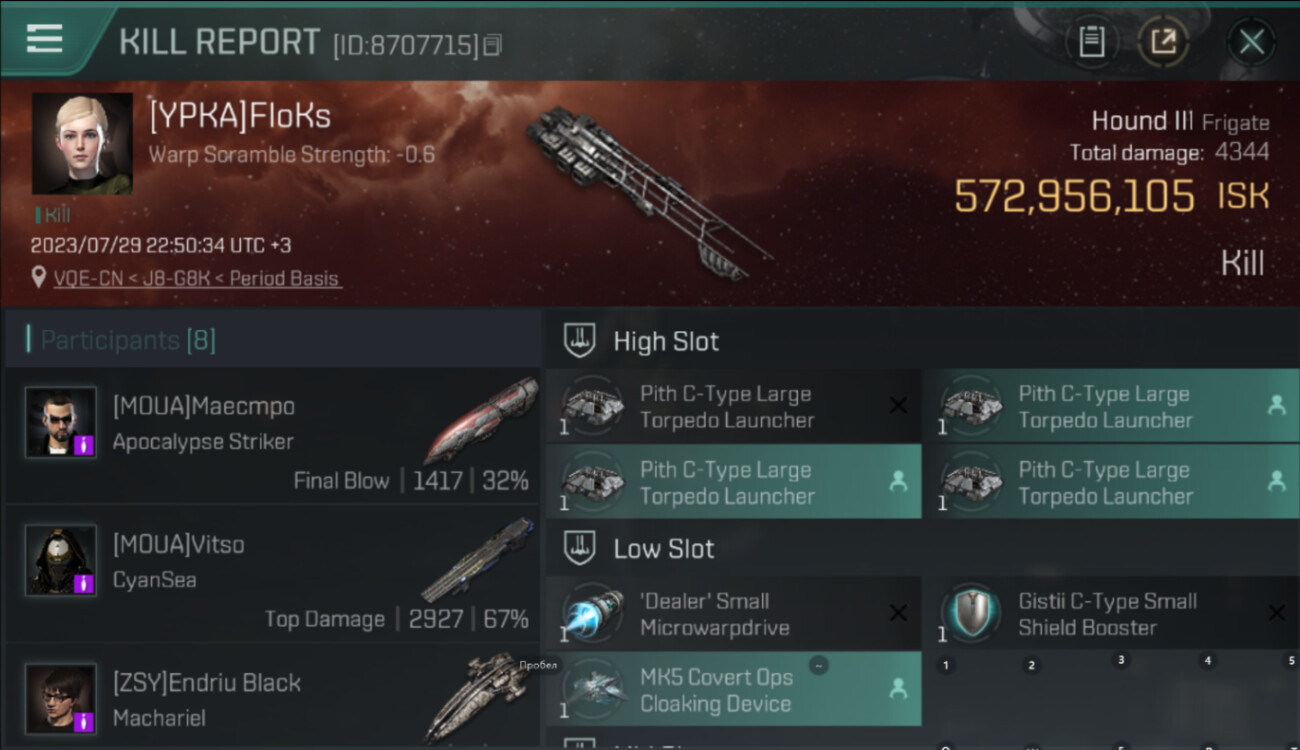
Task: Click the High Slot shield icon
Action: (580, 341)
